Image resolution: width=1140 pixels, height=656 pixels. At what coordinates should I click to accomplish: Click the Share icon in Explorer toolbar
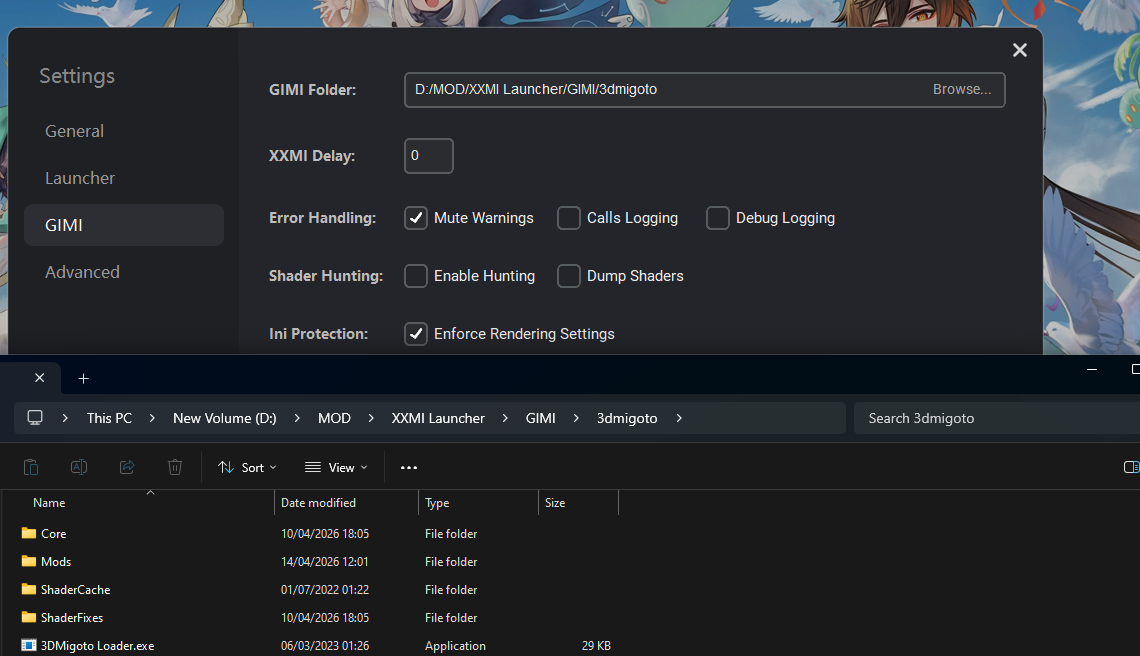(x=127, y=467)
